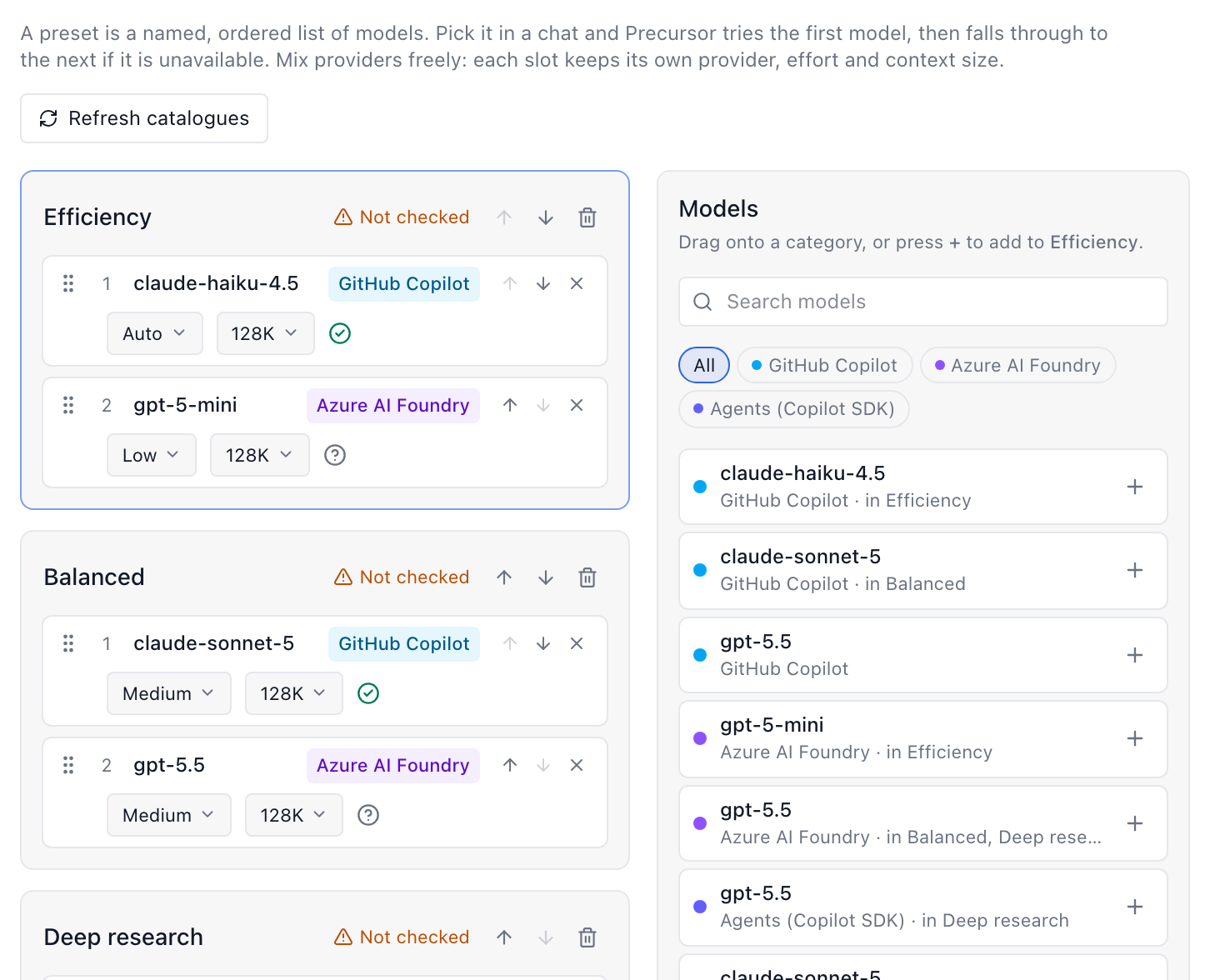Delete the Deep research preset
The width and height of the screenshot is (1210, 980).
(587, 937)
